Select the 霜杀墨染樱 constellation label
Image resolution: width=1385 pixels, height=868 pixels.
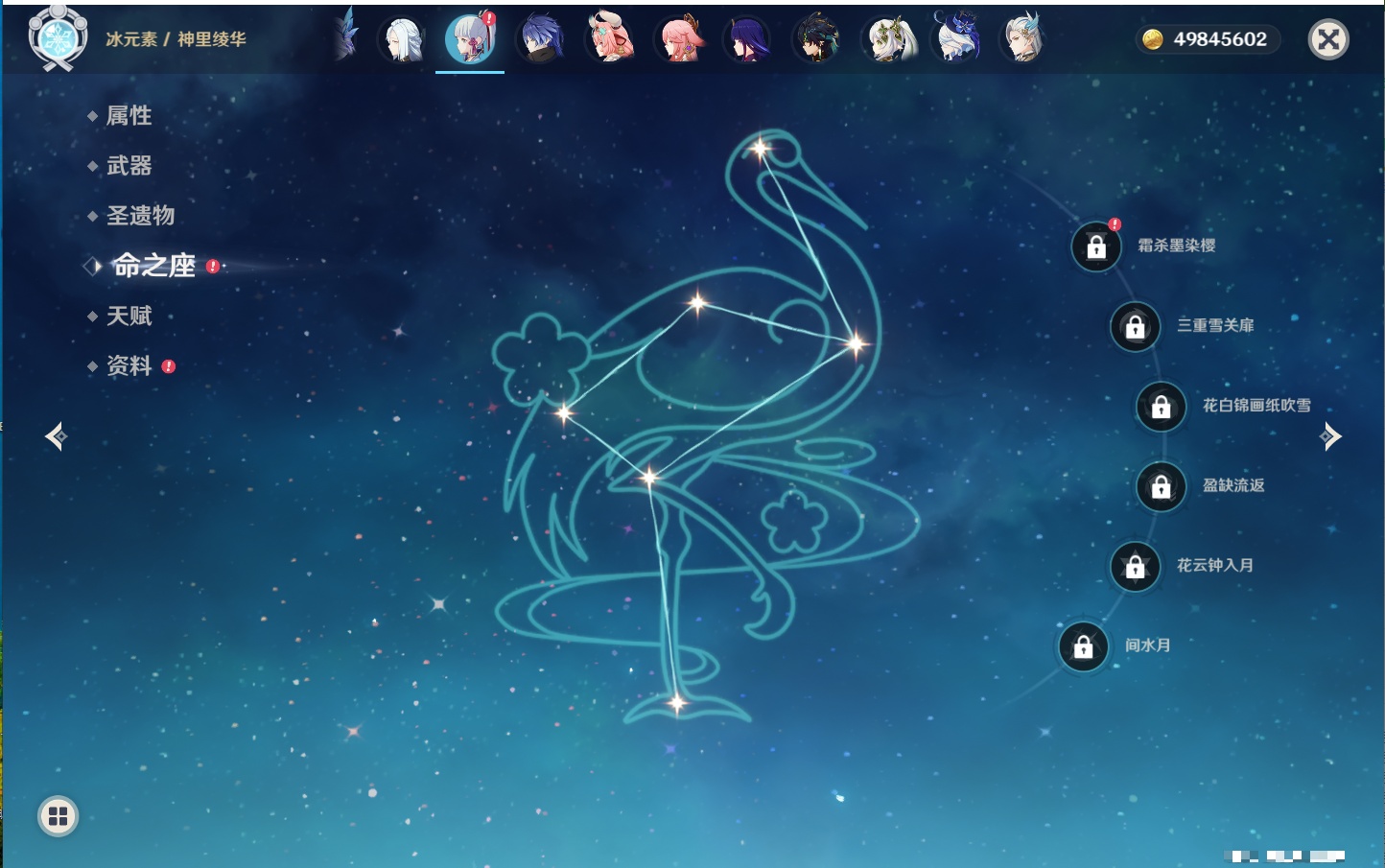click(1177, 246)
